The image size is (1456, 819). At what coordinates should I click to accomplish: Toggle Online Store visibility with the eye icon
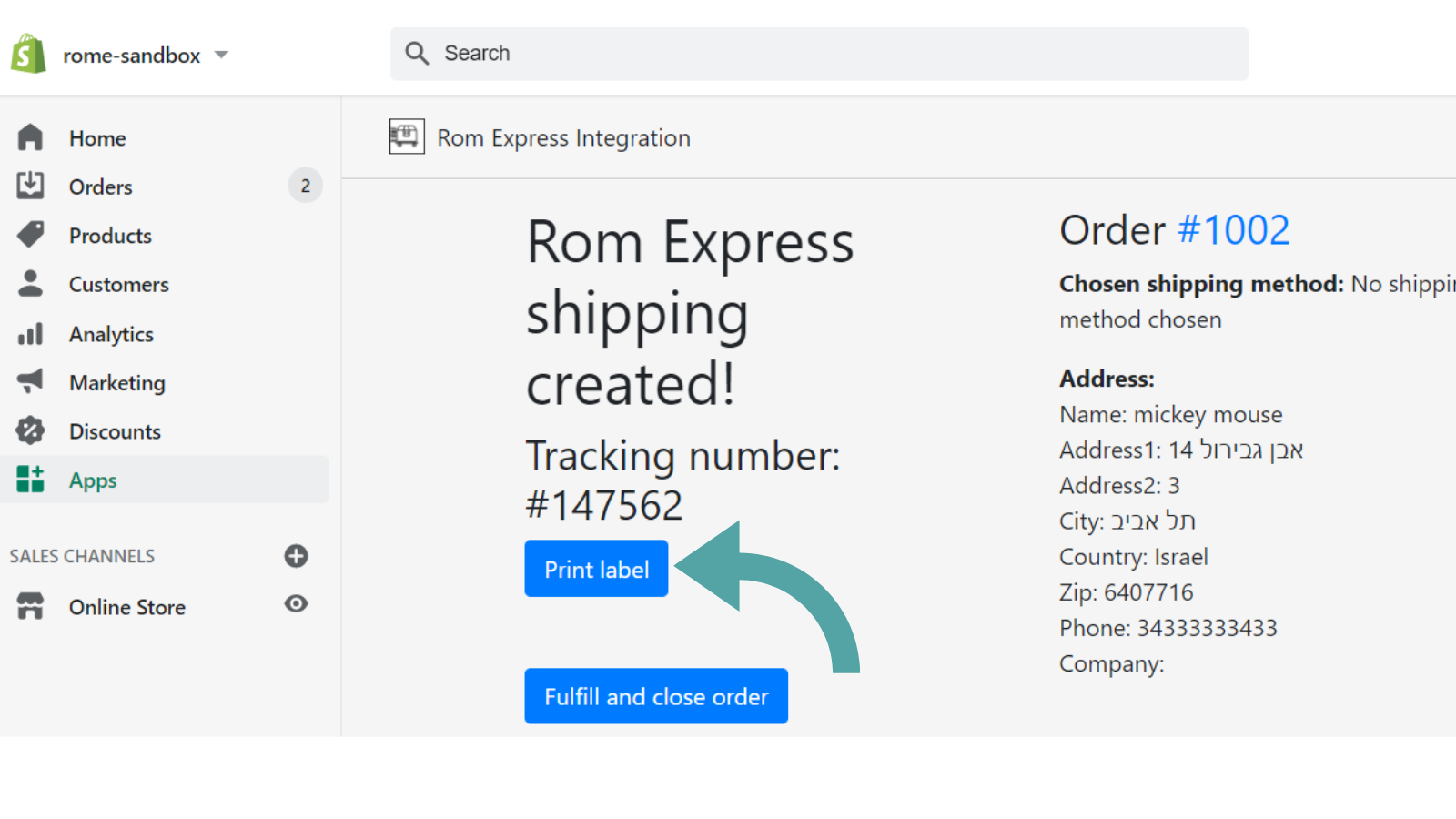click(x=296, y=604)
